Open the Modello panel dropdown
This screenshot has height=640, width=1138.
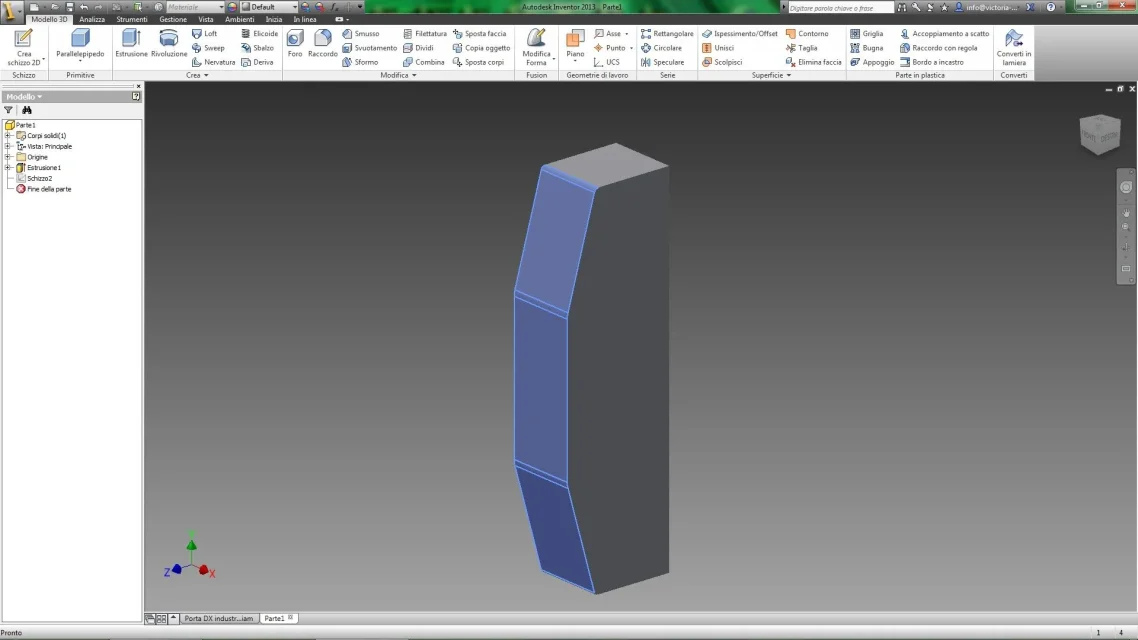pos(25,97)
